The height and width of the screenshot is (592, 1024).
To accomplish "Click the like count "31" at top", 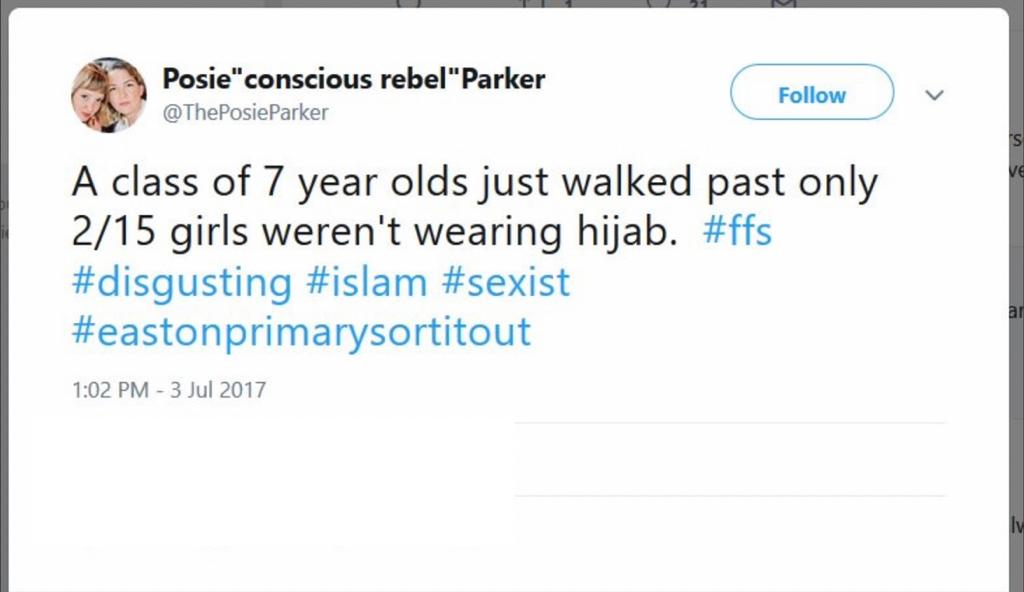I will click(692, 4).
